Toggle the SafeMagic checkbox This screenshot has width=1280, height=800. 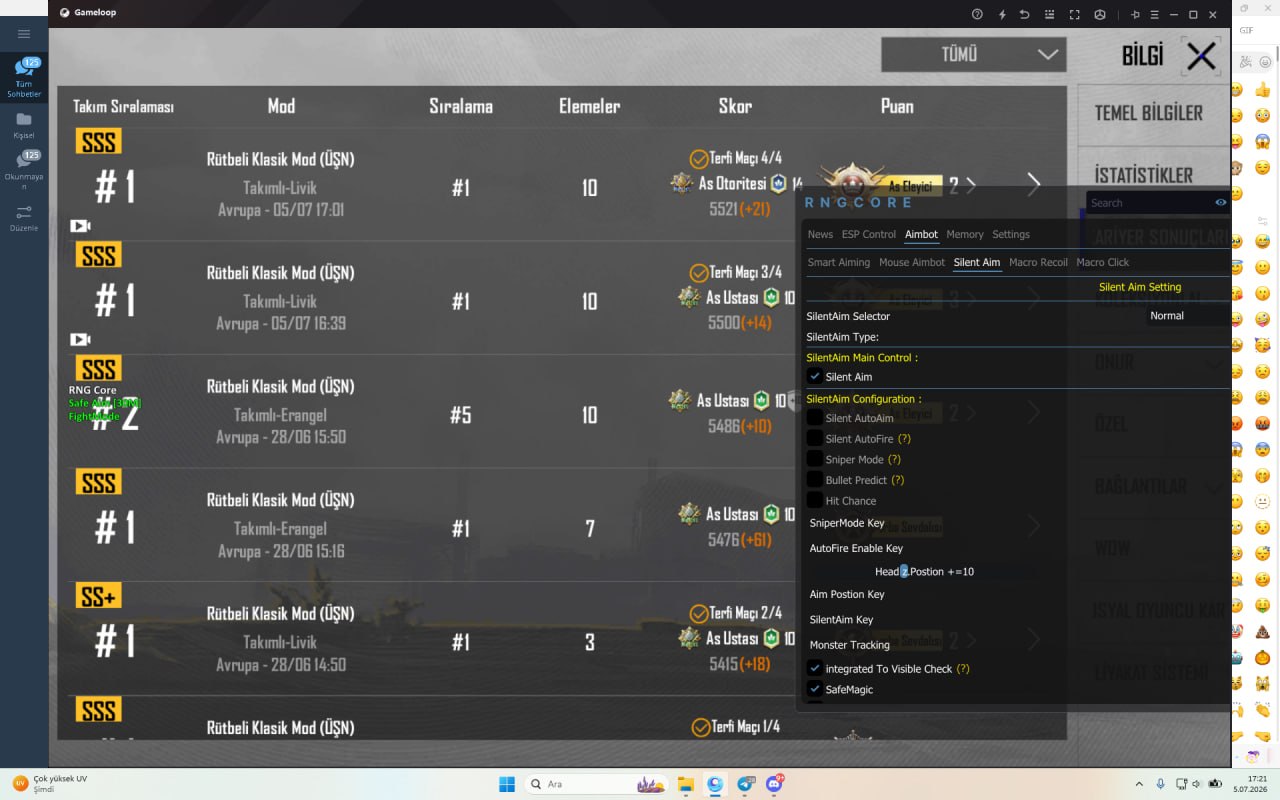(x=815, y=689)
